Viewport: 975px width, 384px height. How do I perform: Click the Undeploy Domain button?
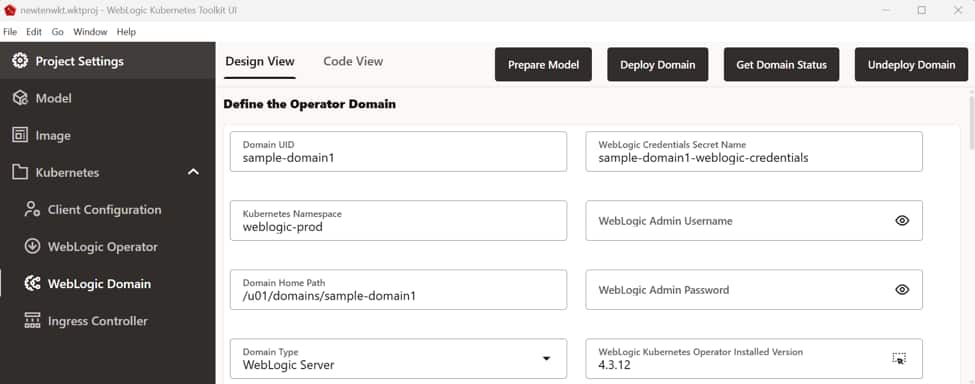tap(911, 65)
